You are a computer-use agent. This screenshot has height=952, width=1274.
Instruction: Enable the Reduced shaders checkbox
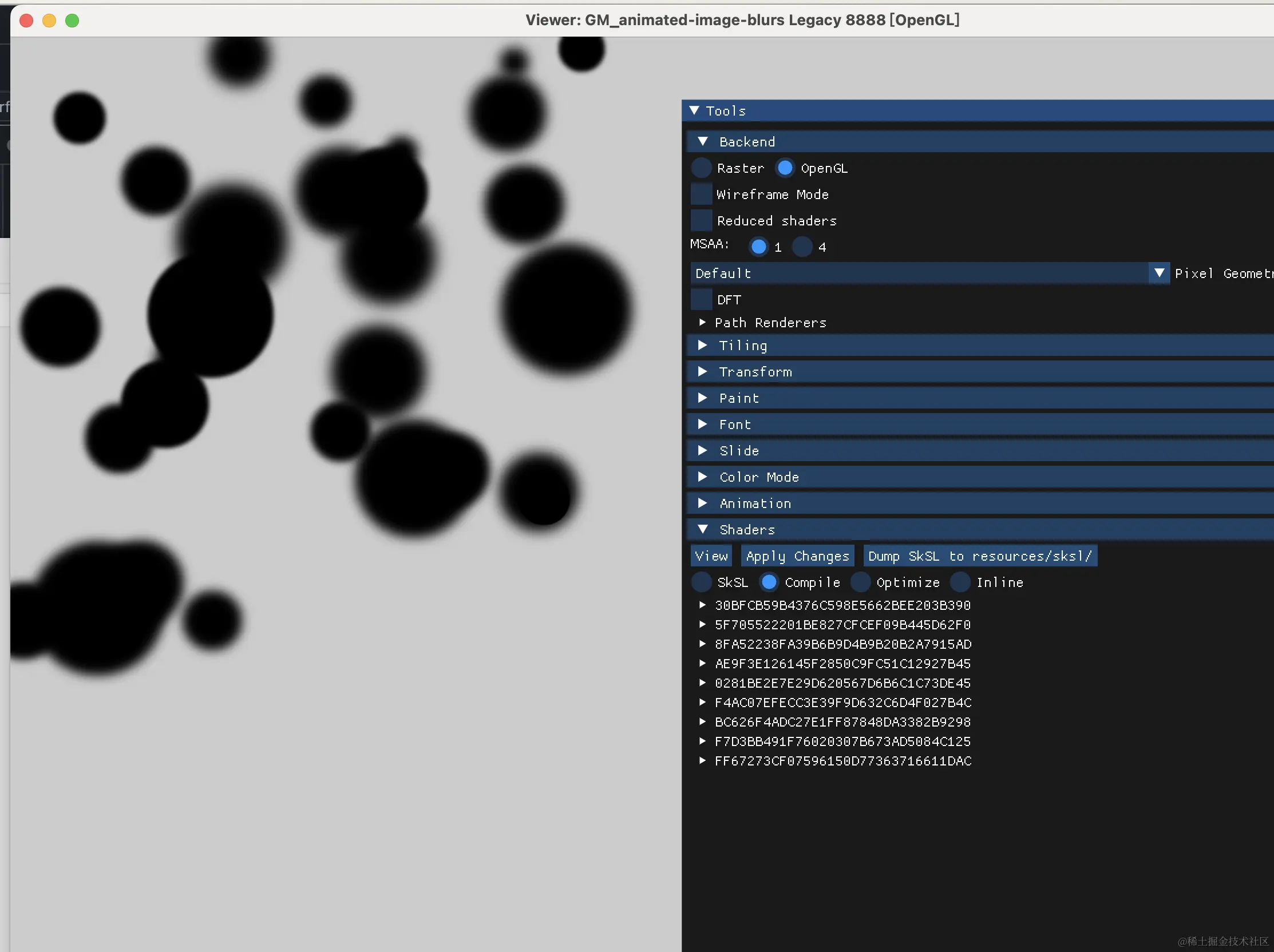(701, 221)
